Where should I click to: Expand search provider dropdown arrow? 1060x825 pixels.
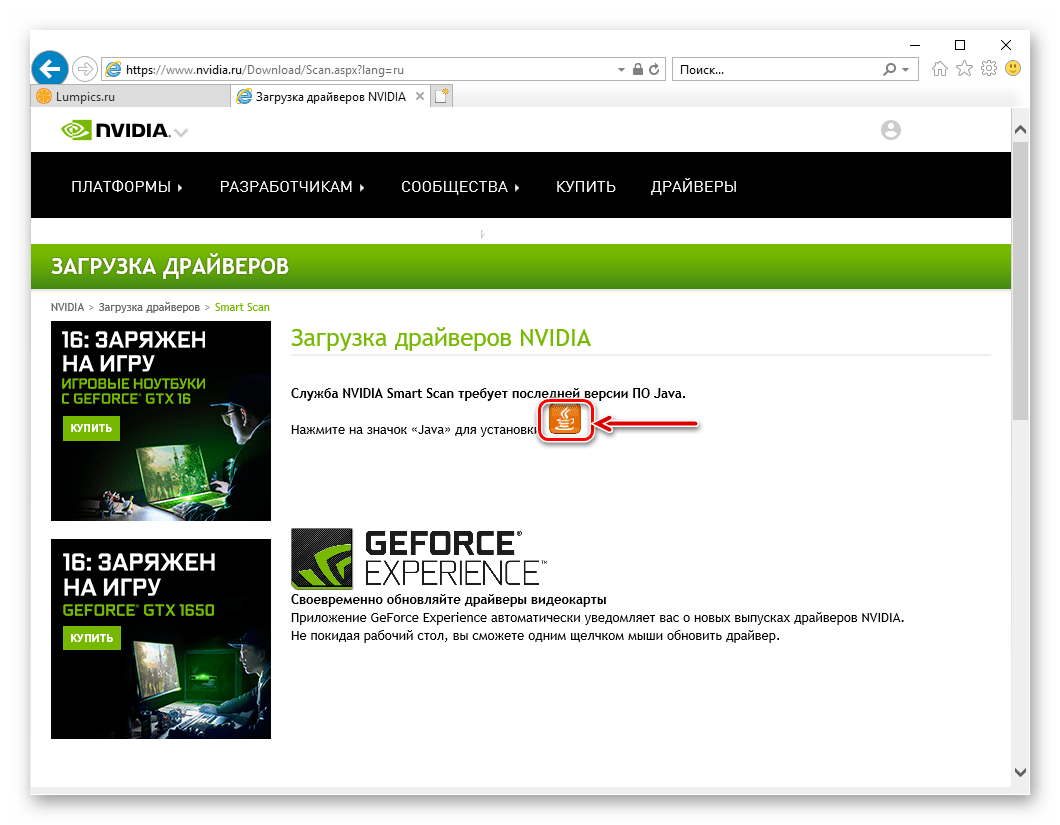[x=905, y=70]
